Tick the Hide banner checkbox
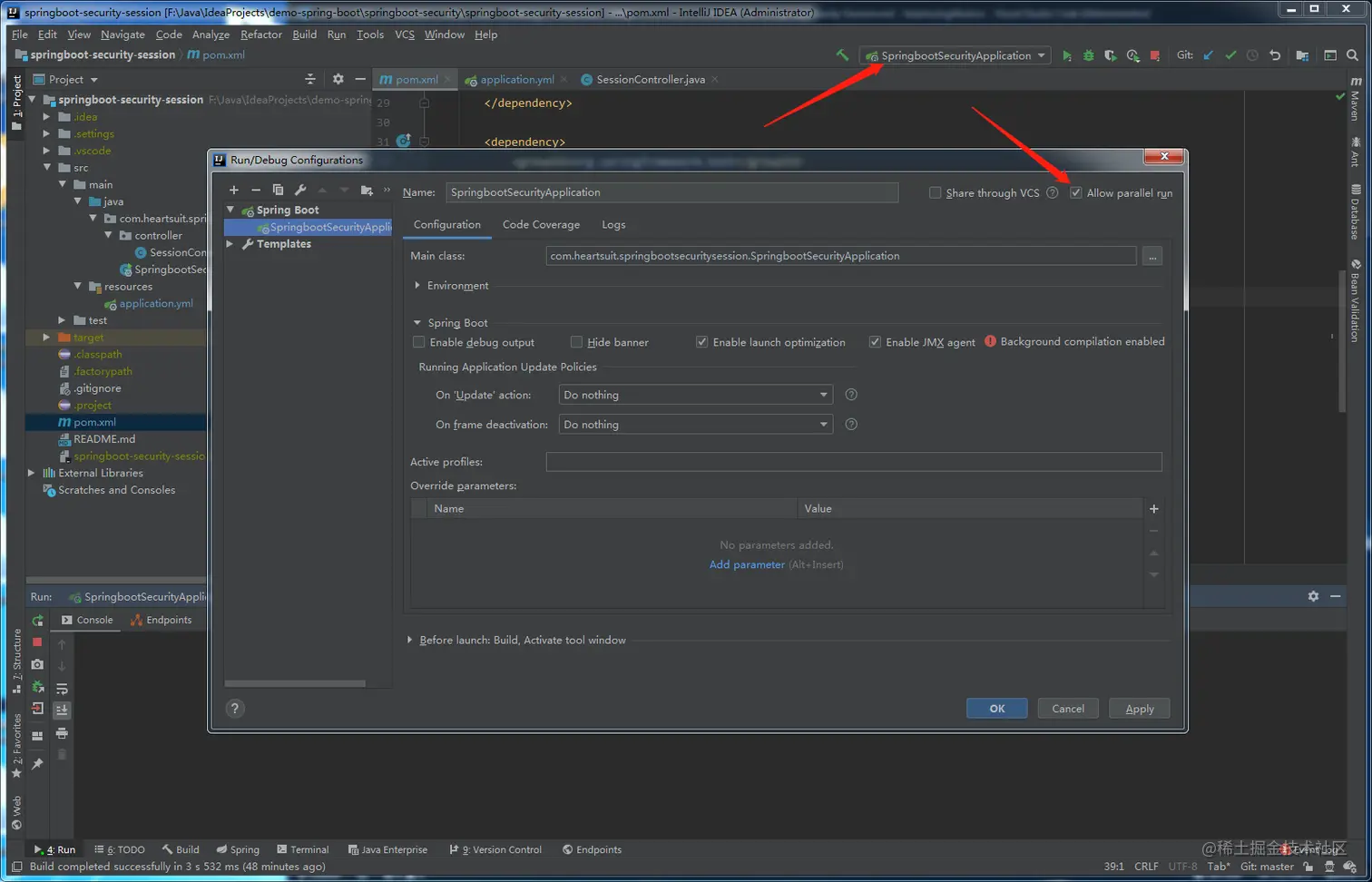 pos(576,342)
